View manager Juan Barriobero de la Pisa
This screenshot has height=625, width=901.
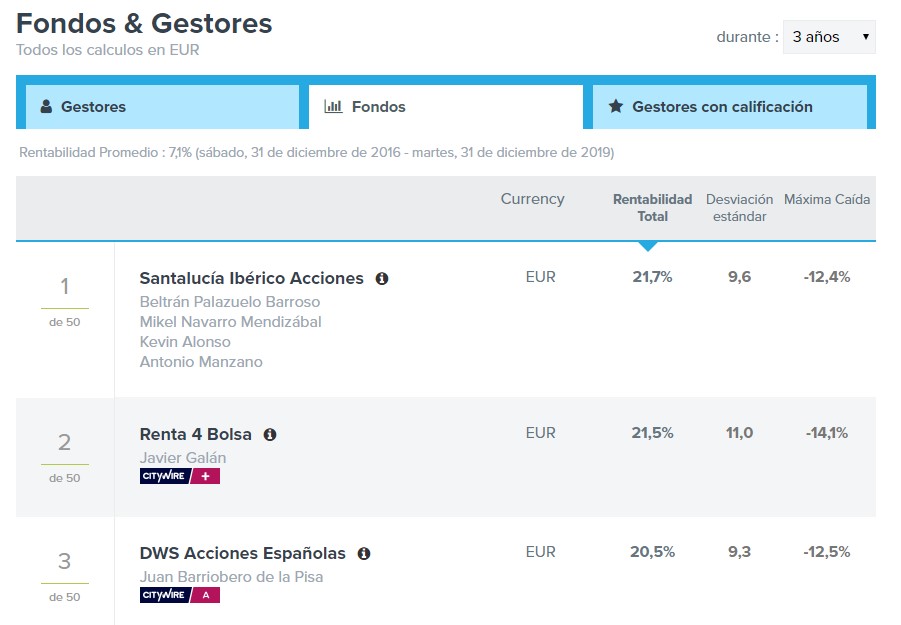pos(232,577)
